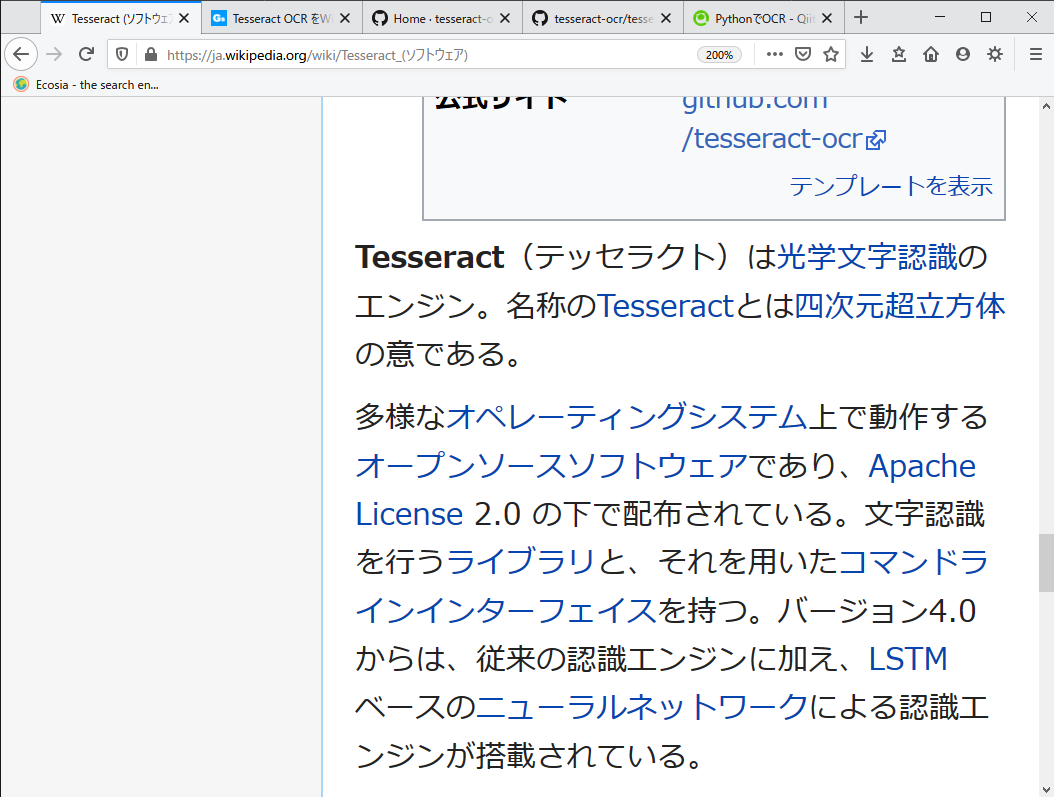1054x797 pixels.
Task: Go to the homepage using the home icon
Action: coord(930,54)
